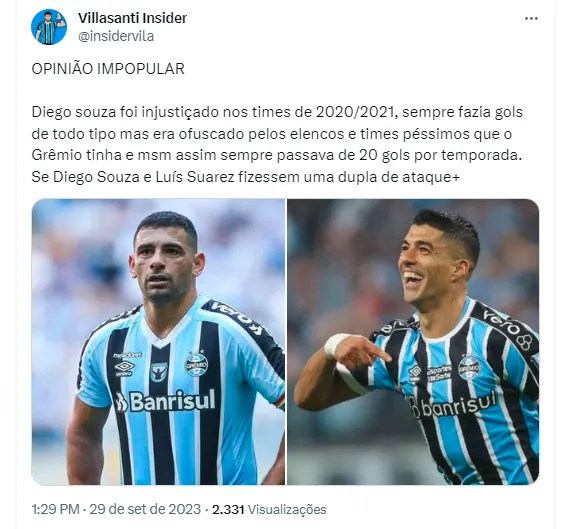Click the Villasanti Insider profile avatar

pos(49,27)
